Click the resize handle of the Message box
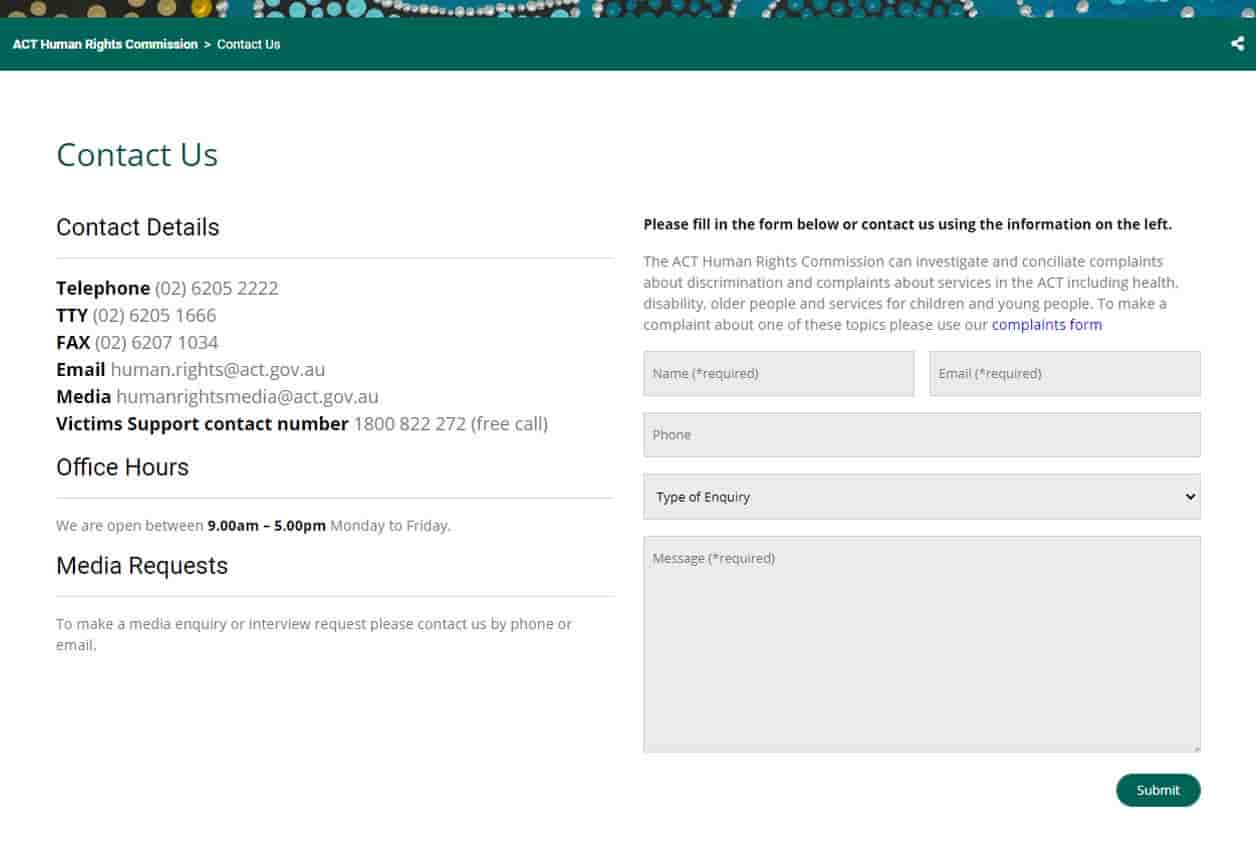 pos(1195,747)
